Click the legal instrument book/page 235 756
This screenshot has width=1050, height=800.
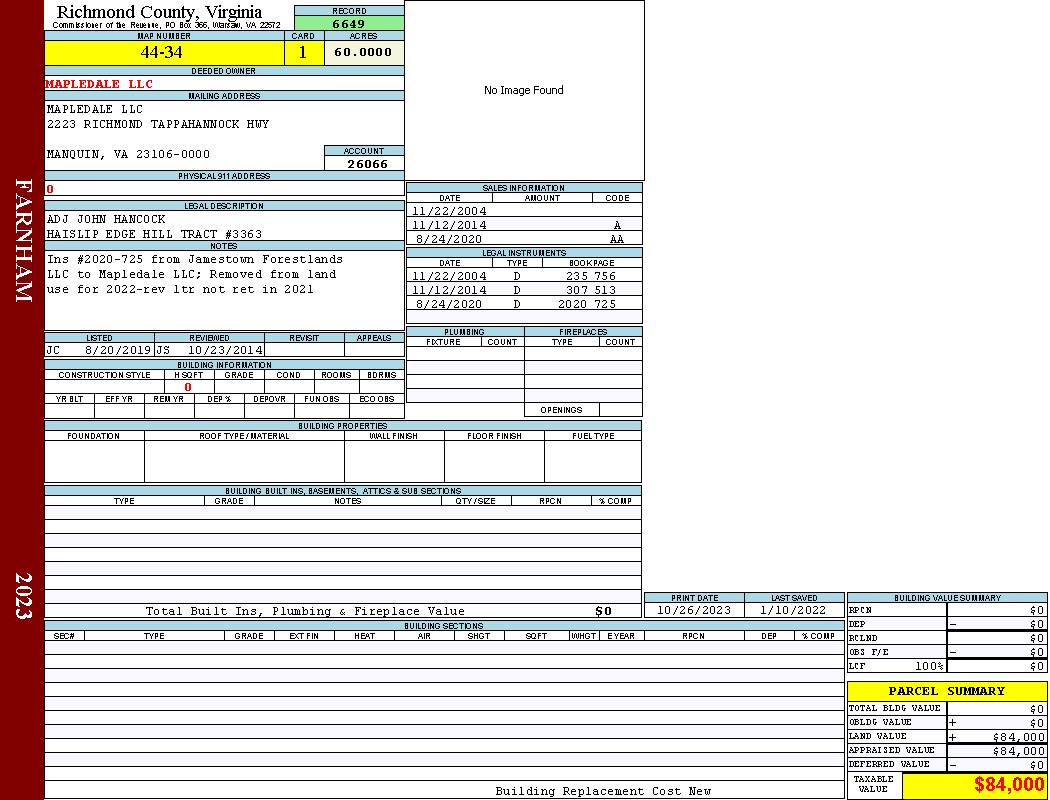(590, 276)
